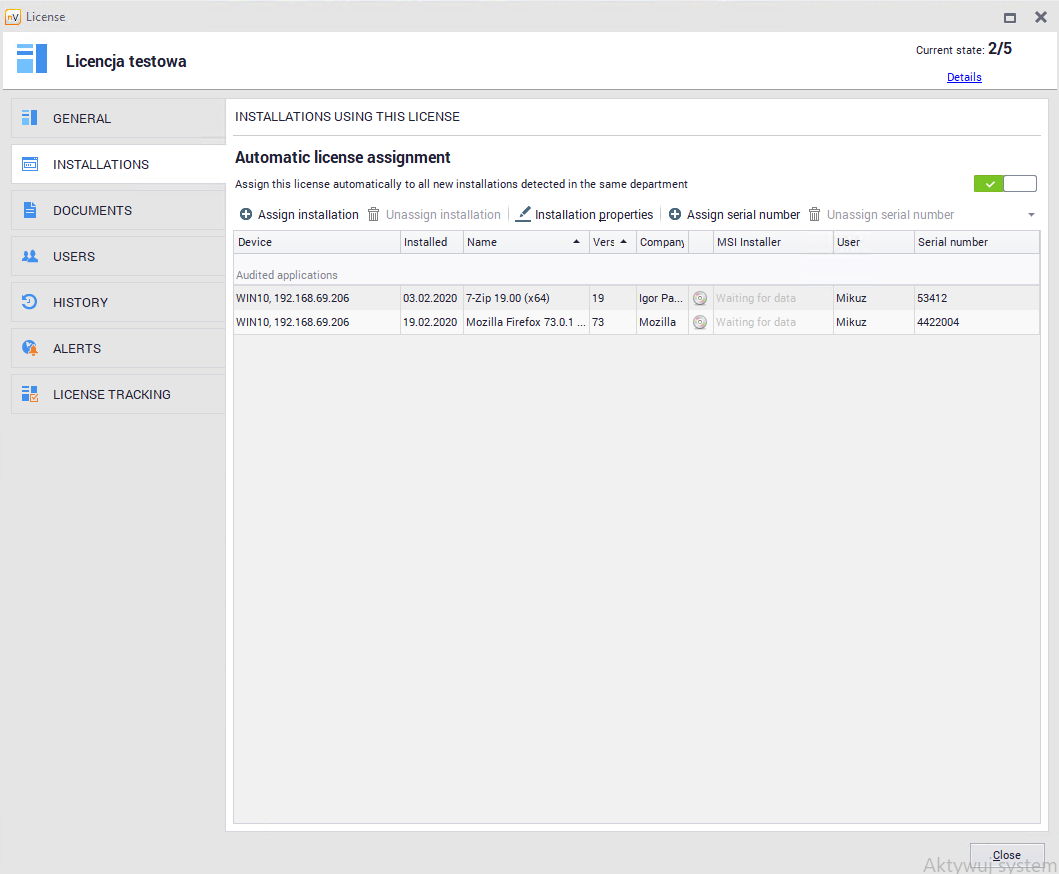Switch to the Documents tab
1059x874 pixels.
click(x=92, y=210)
